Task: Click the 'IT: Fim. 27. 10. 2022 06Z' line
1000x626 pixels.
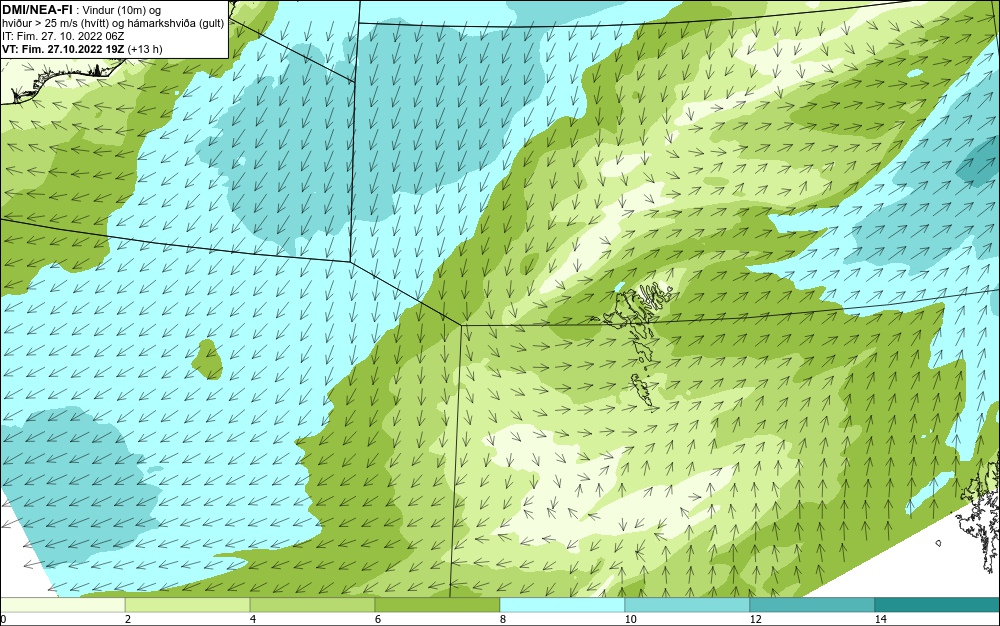Action: [63, 36]
